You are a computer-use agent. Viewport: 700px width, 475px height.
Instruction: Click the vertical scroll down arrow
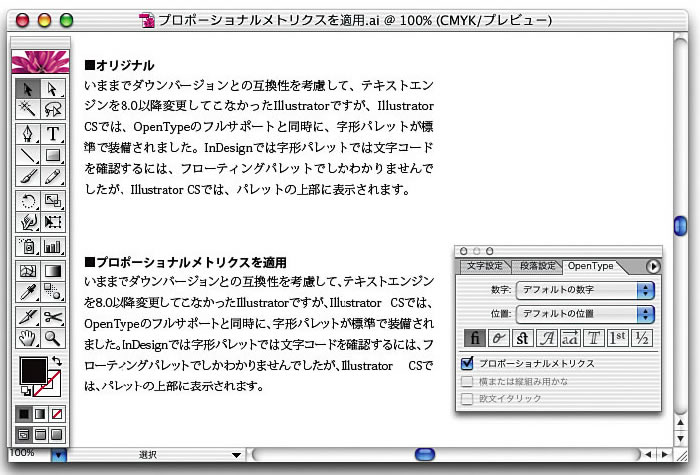click(680, 439)
